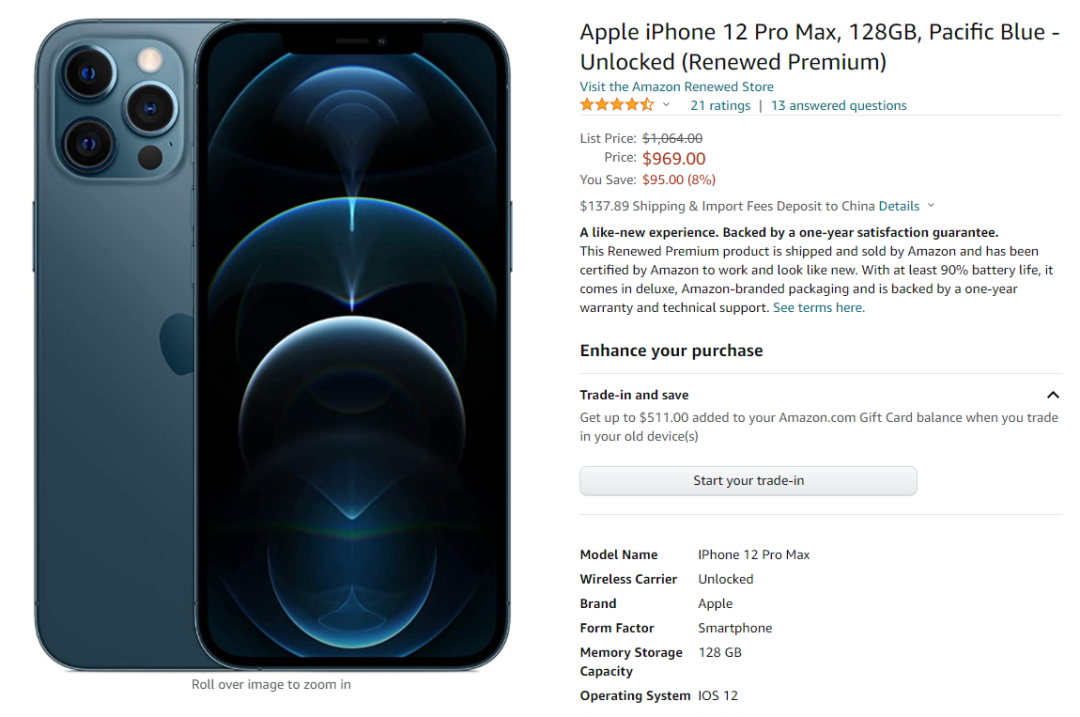The width and height of the screenshot is (1080, 717).
Task: Open the See terms here link
Action: pyautogui.click(x=818, y=308)
